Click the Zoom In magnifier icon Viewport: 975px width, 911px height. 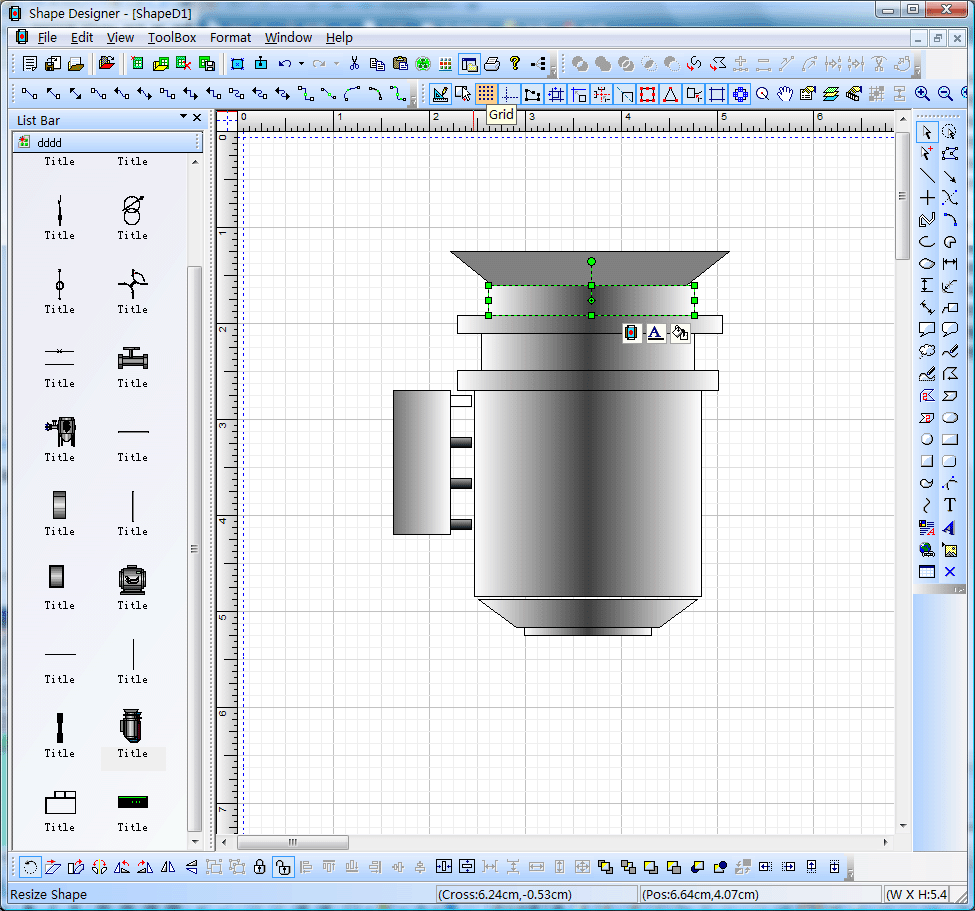click(922, 94)
